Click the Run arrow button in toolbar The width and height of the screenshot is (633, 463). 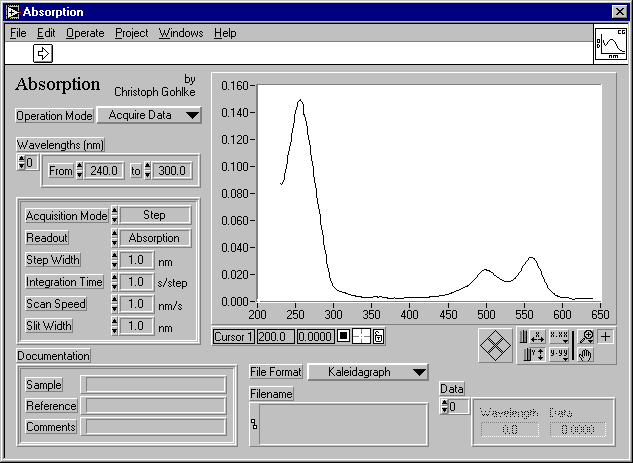(x=44, y=53)
